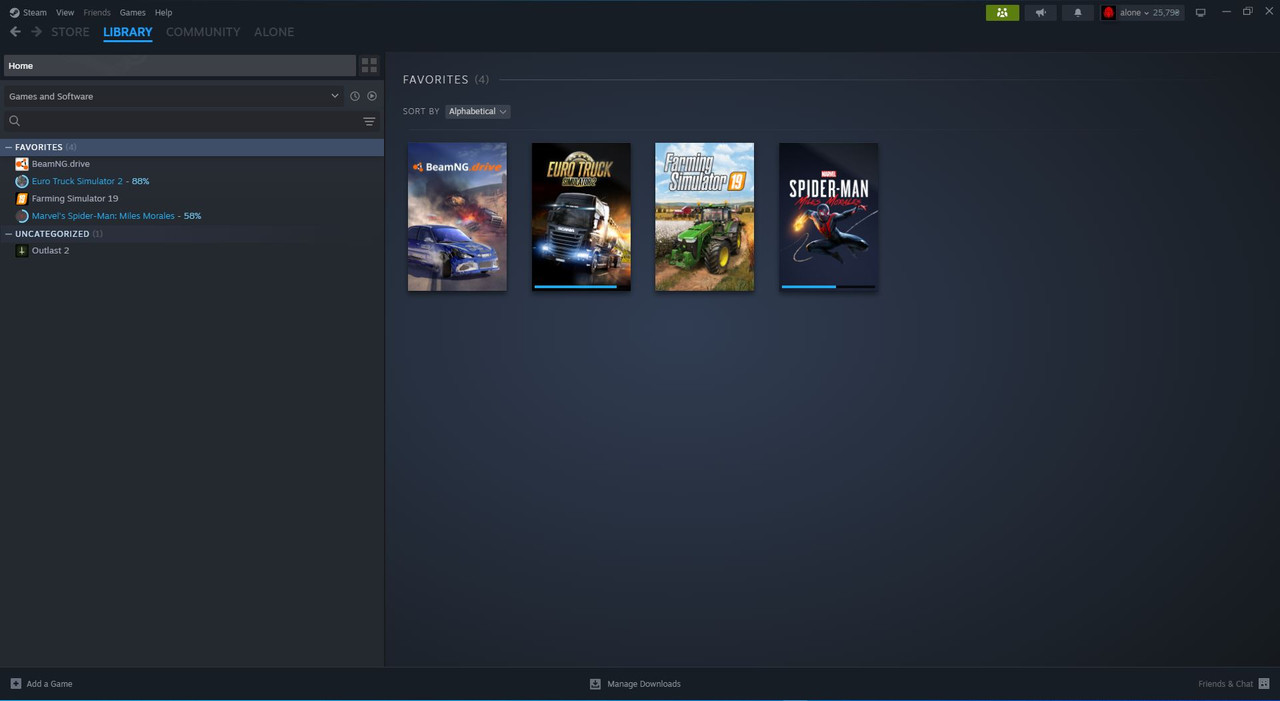Go back with the left arrow
Viewport: 1280px width, 701px height.
pyautogui.click(x=15, y=32)
